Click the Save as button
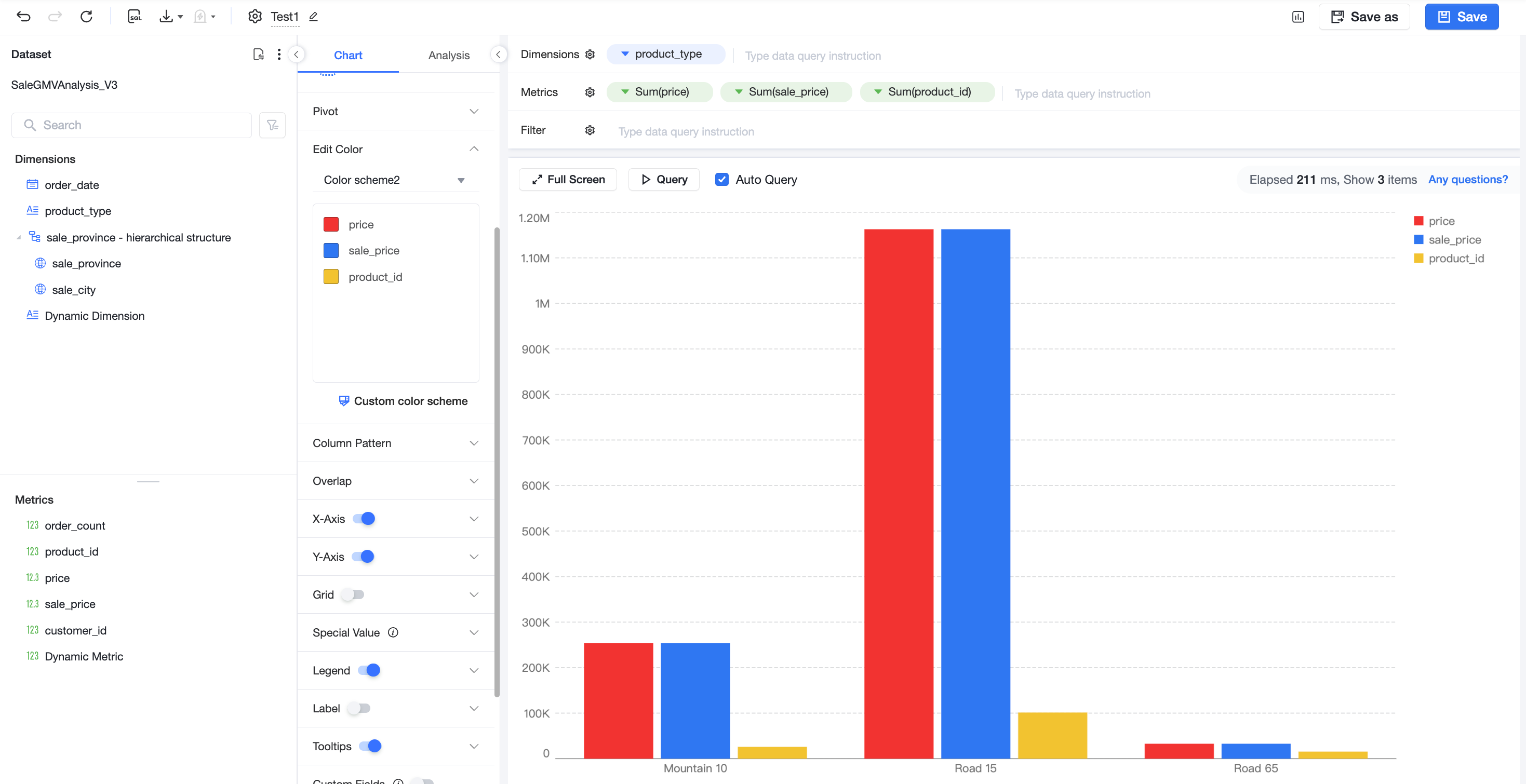 (x=1364, y=17)
